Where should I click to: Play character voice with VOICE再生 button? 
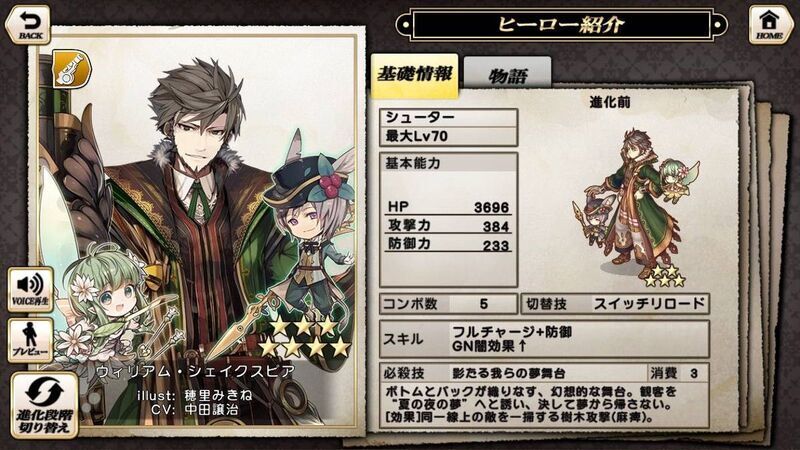(x=30, y=289)
